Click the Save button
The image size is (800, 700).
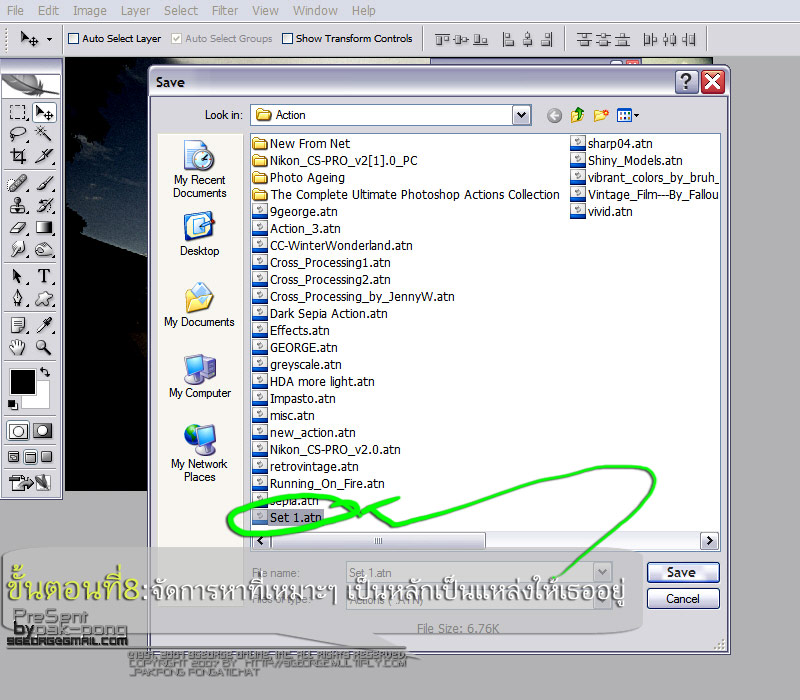click(683, 572)
